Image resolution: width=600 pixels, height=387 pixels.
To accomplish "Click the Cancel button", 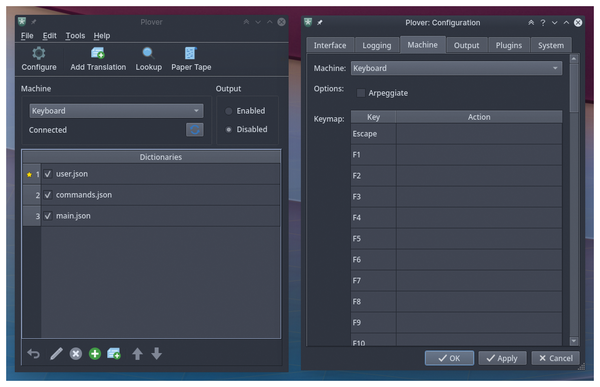I will [556, 358].
